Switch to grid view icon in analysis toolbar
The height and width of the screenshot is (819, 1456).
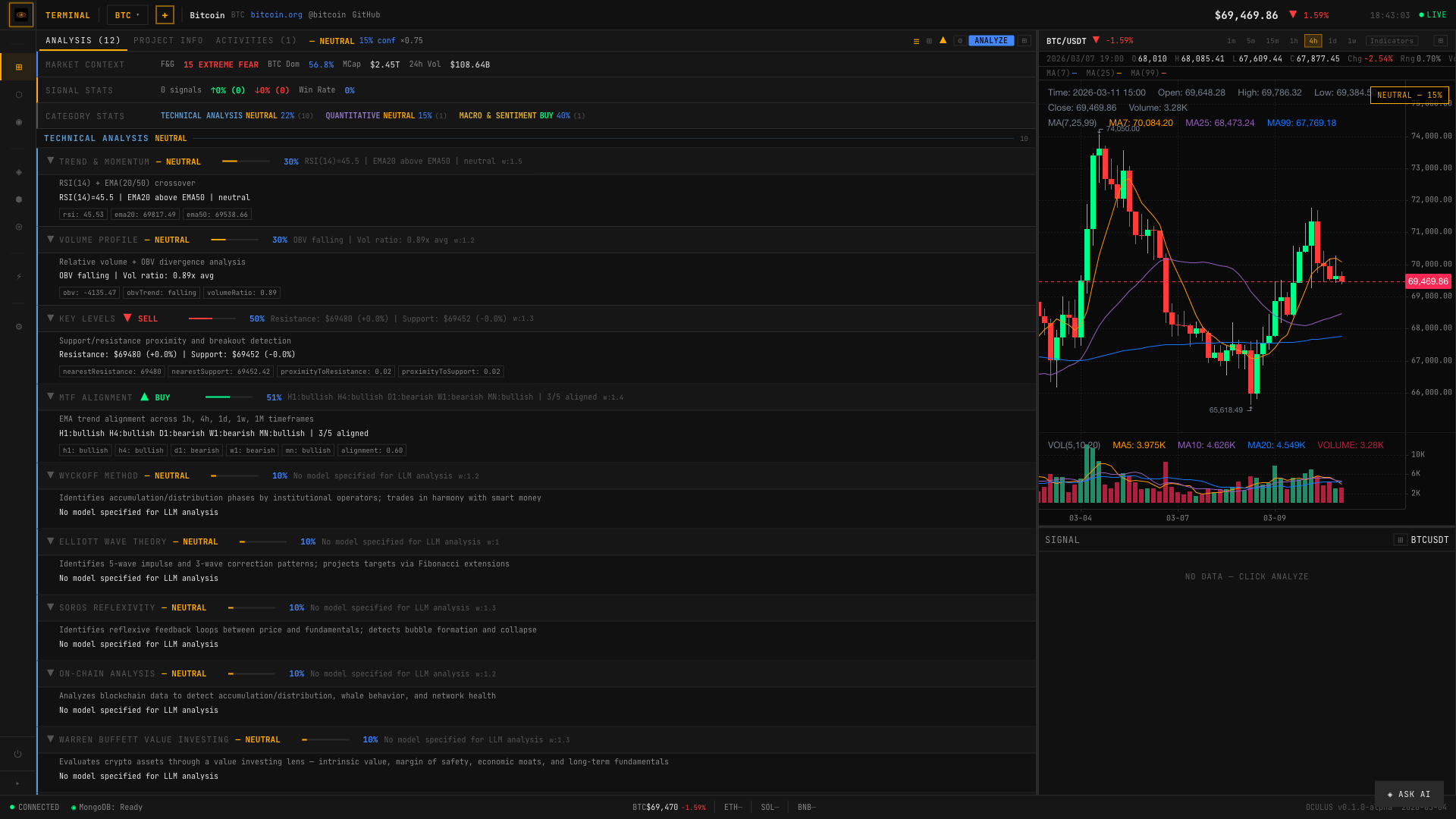tap(929, 41)
